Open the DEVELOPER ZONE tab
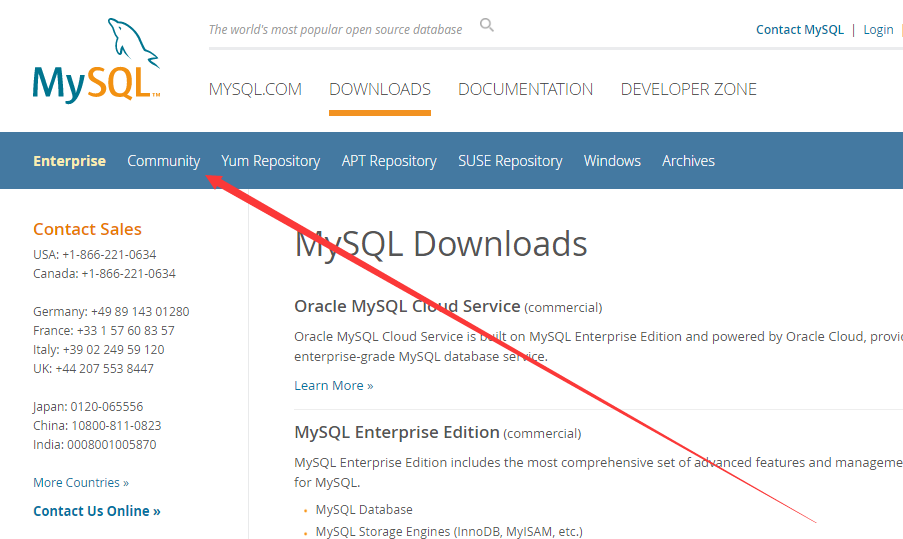Image resolution: width=903 pixels, height=539 pixels. (688, 89)
